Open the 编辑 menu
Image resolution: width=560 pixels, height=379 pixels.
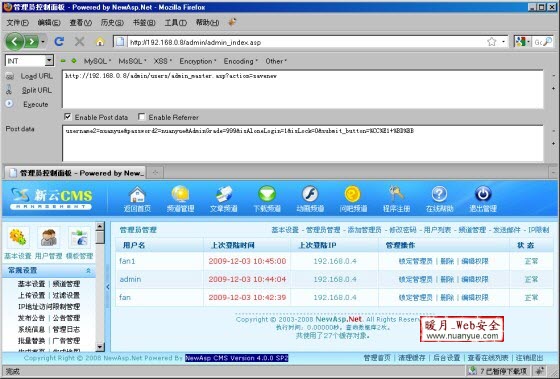tap(49, 23)
